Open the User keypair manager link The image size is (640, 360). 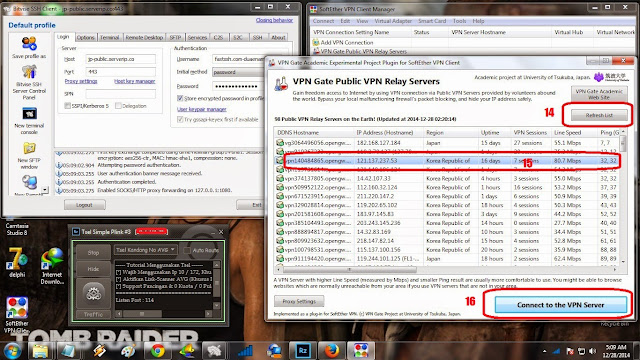(201, 109)
